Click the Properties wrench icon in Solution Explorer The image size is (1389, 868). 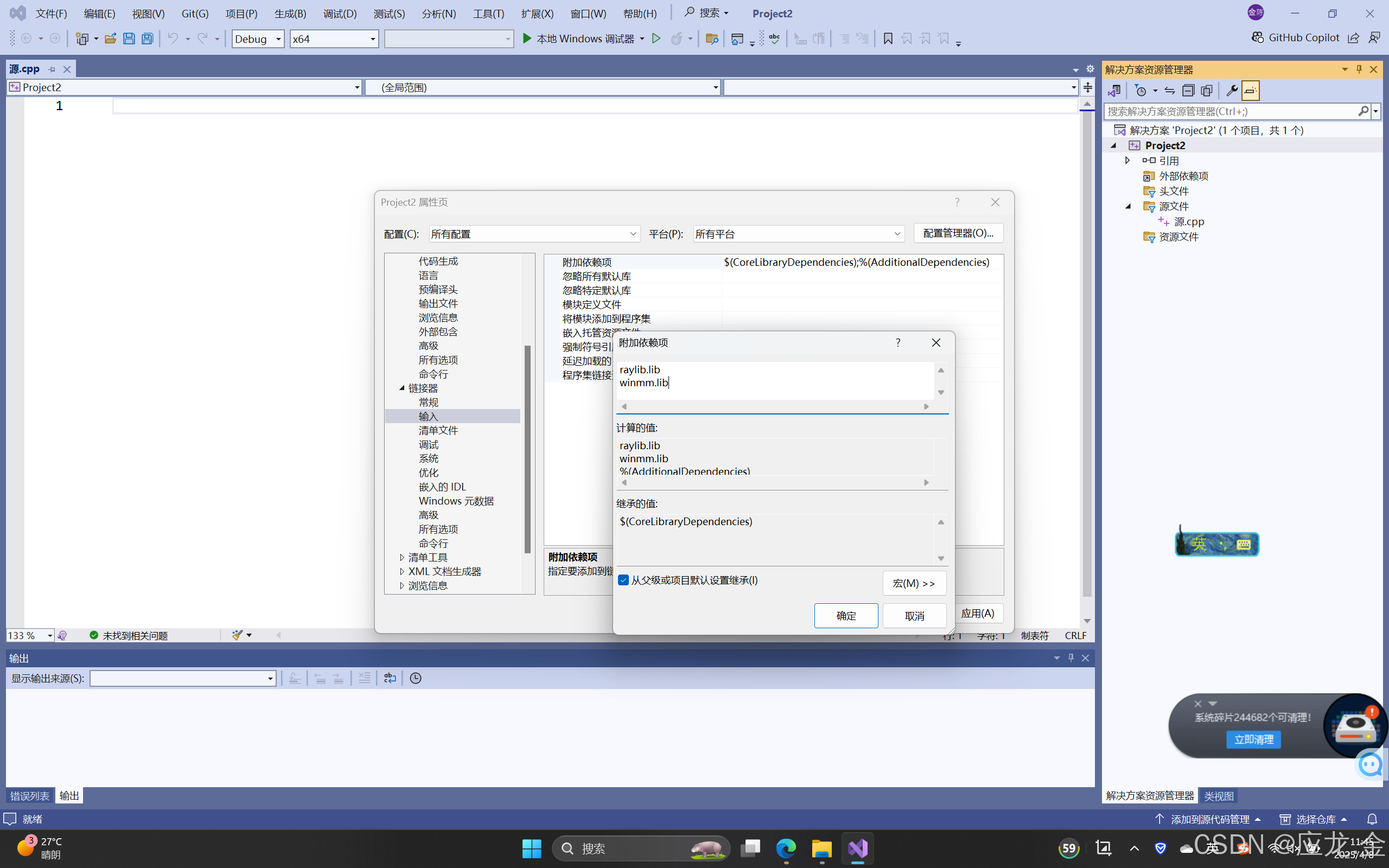tap(1232, 90)
